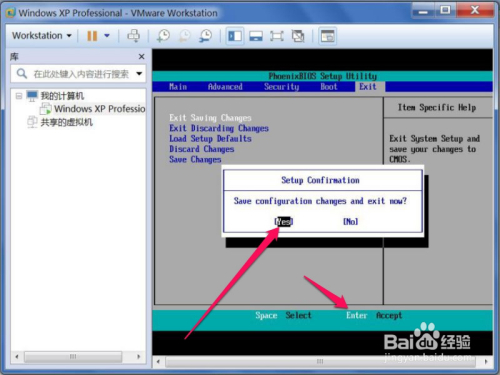500x375 pixels.
Task: Open the Workstation menu dropdown
Action: point(42,35)
